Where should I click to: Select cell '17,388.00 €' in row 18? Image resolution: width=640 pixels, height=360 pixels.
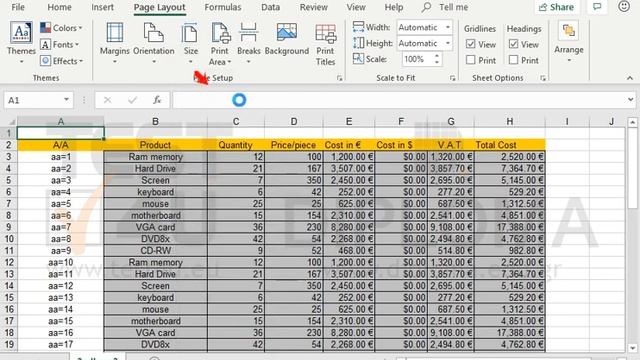point(509,333)
